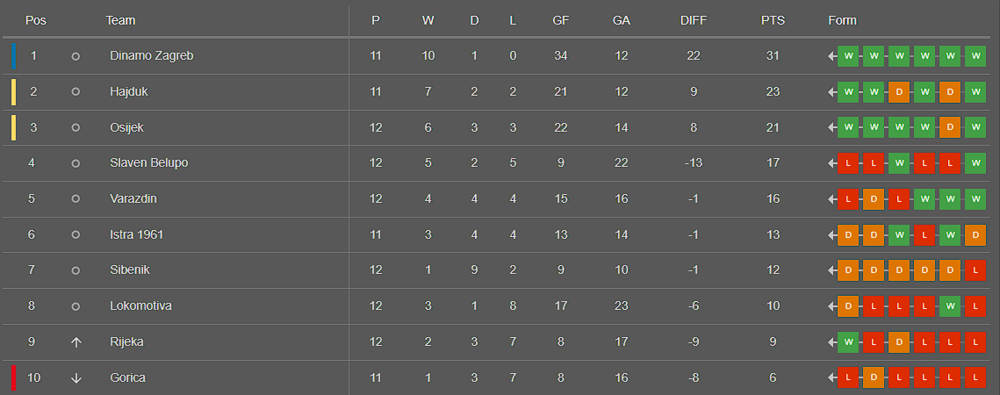Click the blue position marker next to rank 1
This screenshot has width=1000, height=395.
(x=13, y=56)
